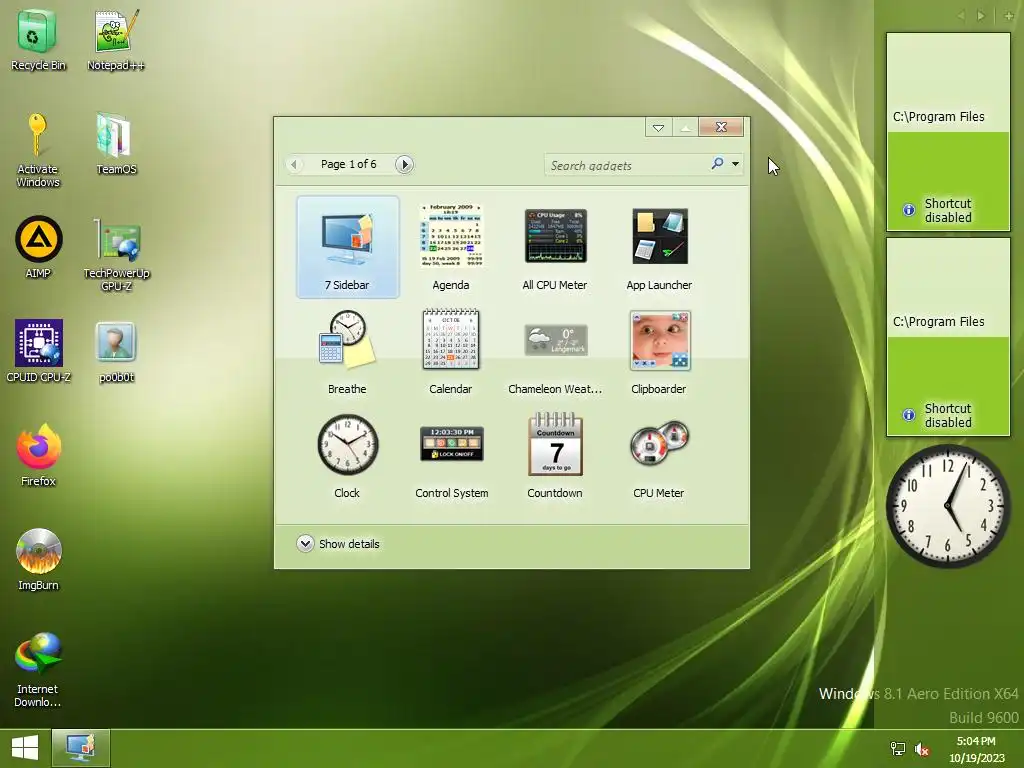Screen dimensions: 1024x768
Task: Select the Clock gadget in gallery
Action: click(347, 455)
